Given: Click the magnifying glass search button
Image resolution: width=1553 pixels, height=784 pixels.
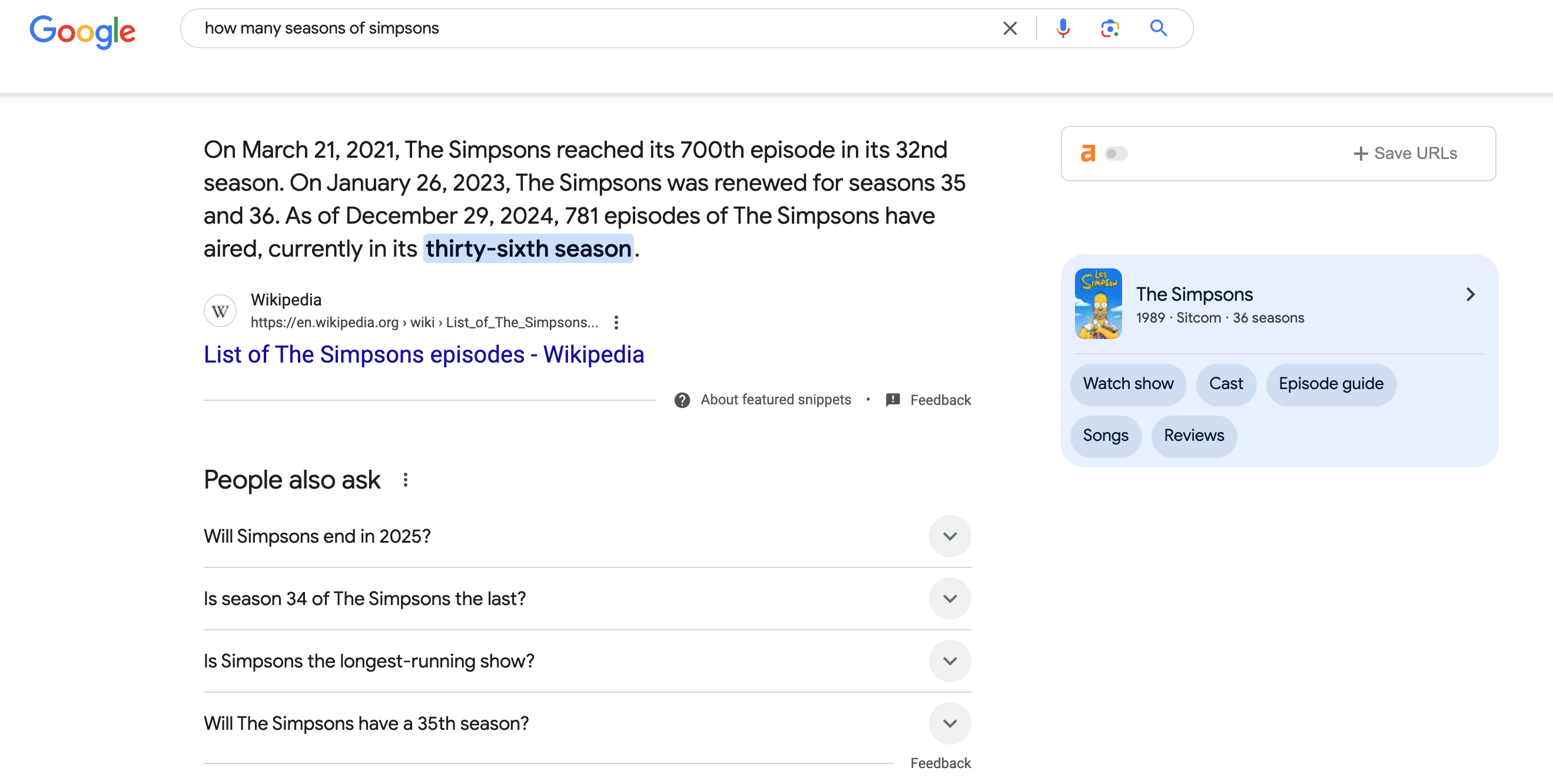Looking at the screenshot, I should (x=1158, y=28).
